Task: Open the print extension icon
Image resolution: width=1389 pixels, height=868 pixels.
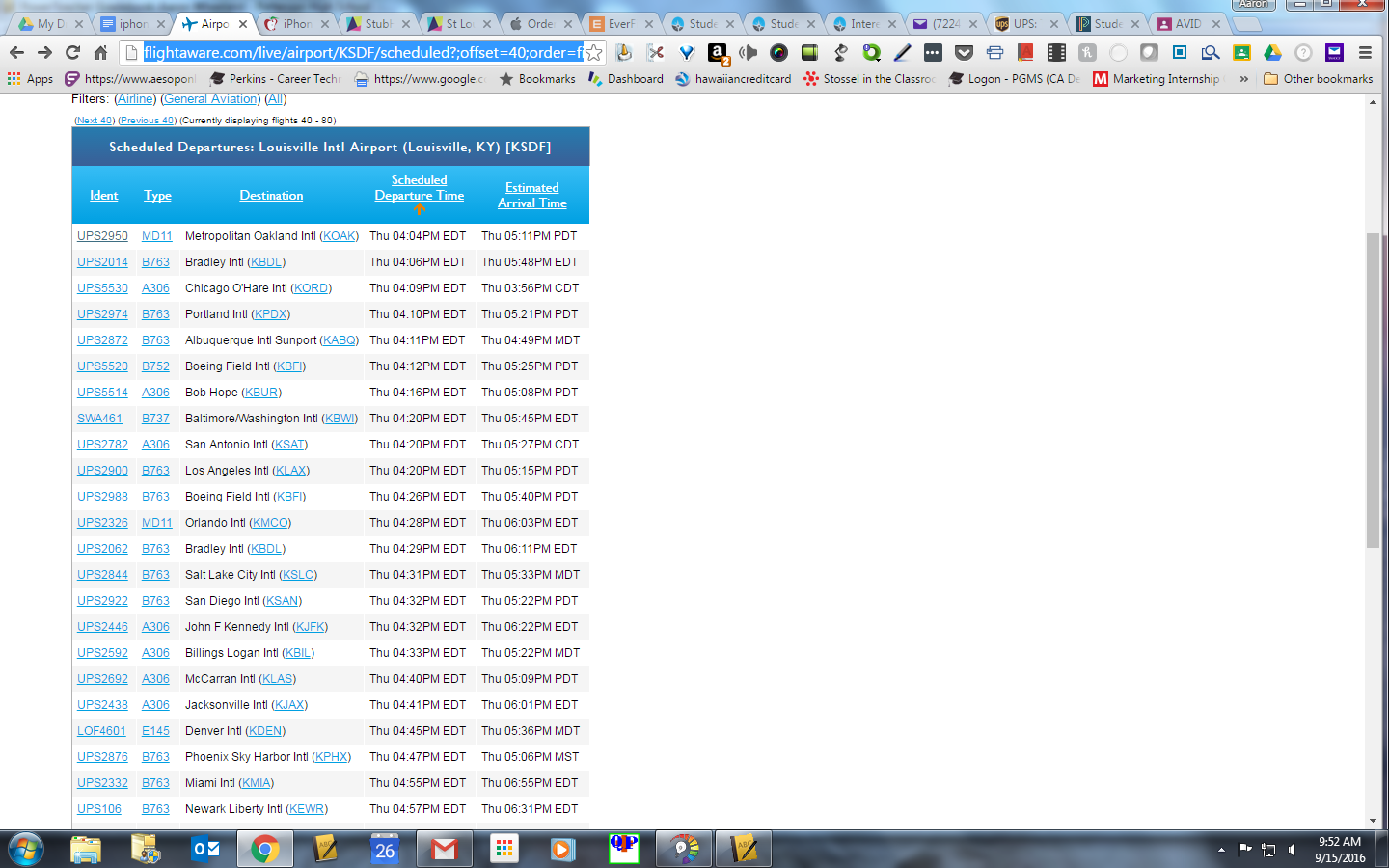Action: point(994,52)
